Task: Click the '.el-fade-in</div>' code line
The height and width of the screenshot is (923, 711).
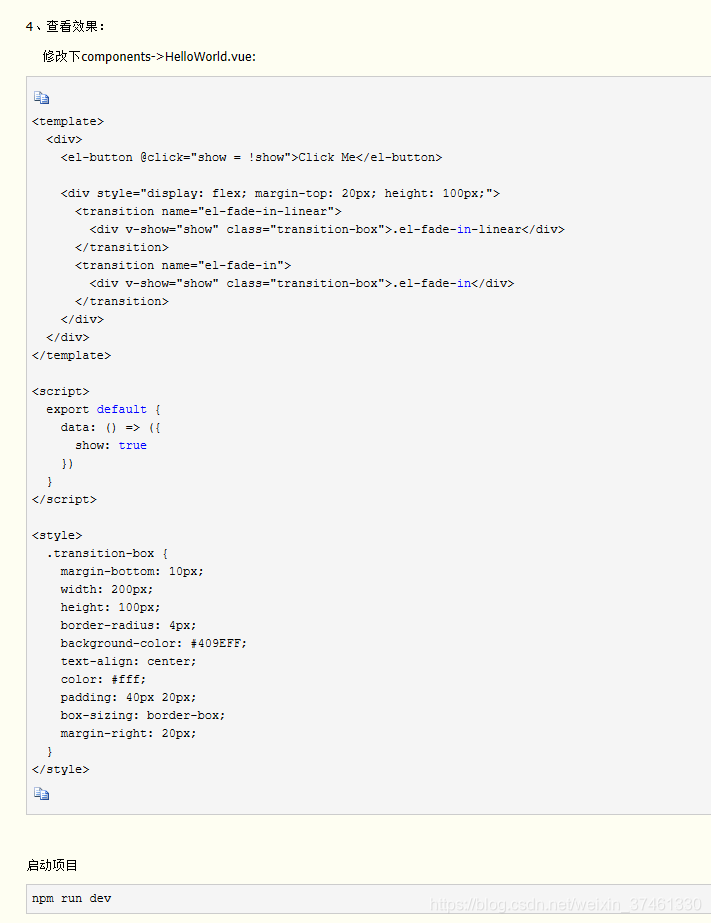Action: coord(302,283)
